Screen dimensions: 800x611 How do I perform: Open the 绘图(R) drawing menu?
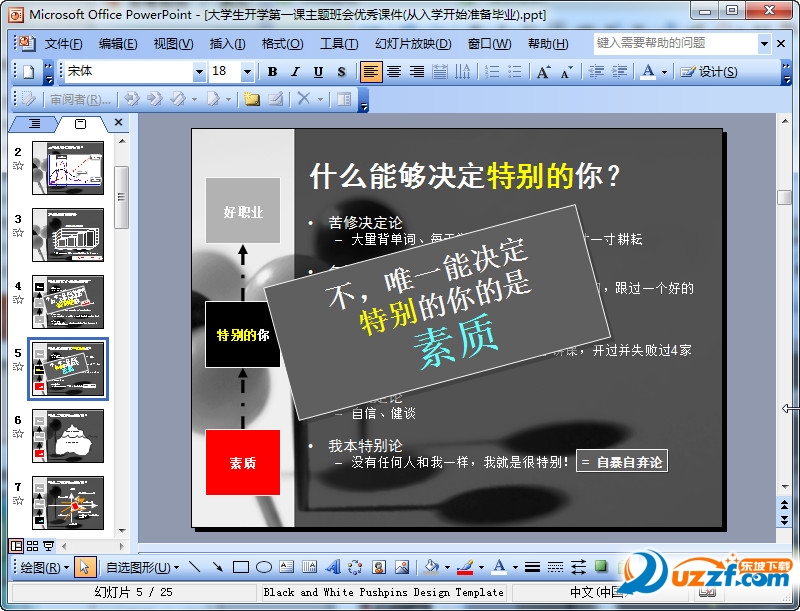45,567
